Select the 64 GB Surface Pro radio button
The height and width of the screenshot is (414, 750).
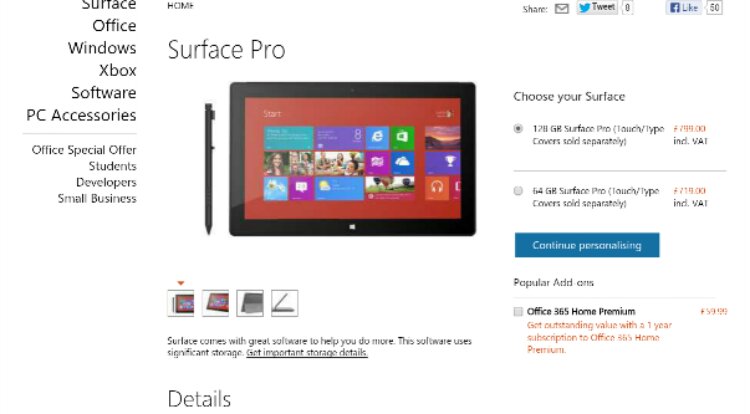(518, 191)
